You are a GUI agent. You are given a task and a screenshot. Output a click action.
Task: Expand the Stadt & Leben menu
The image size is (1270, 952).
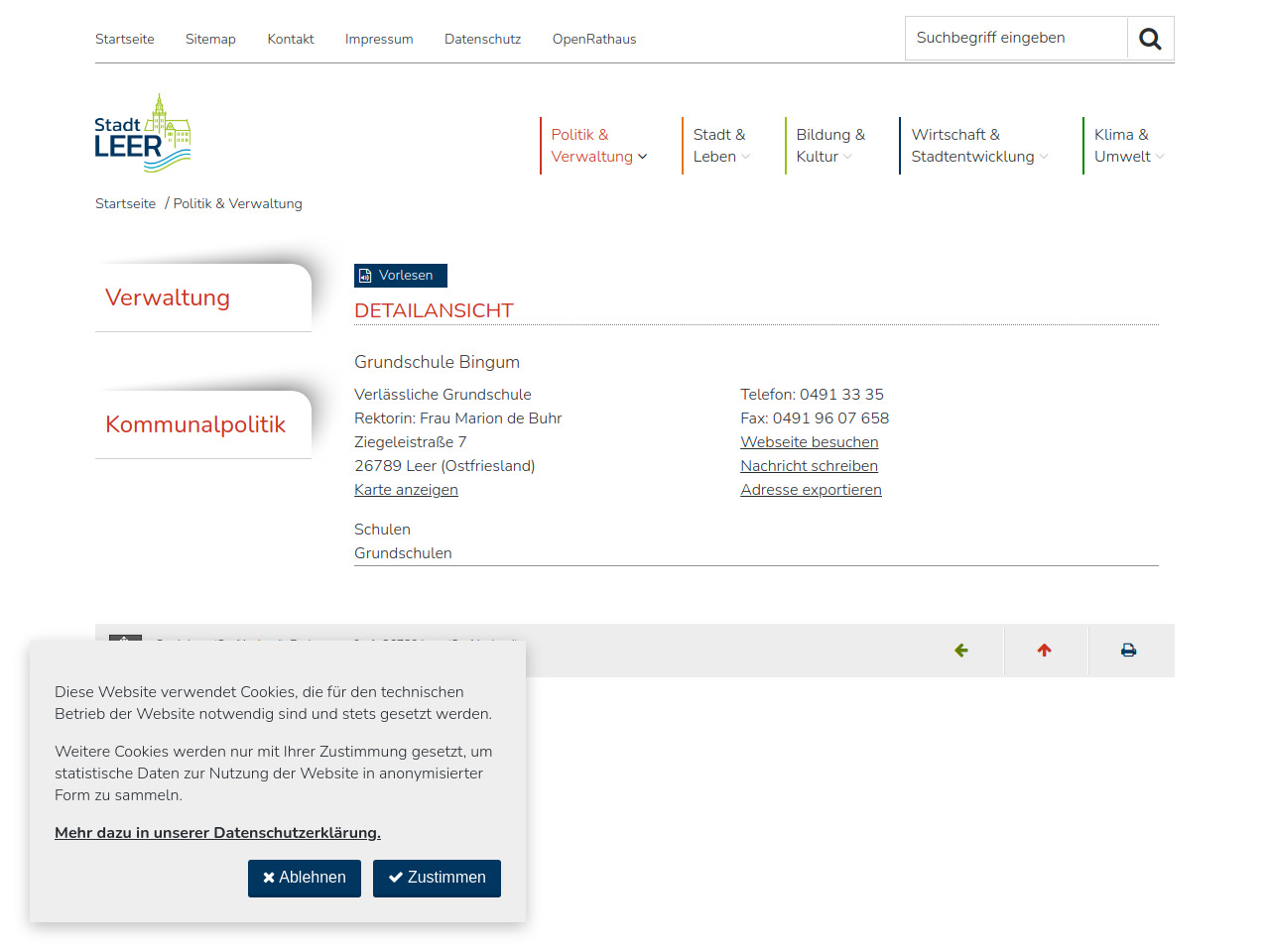[721, 146]
